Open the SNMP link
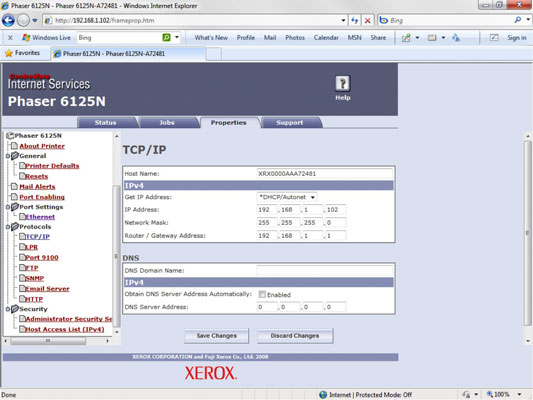Image resolution: width=533 pixels, height=400 pixels. click(x=35, y=278)
